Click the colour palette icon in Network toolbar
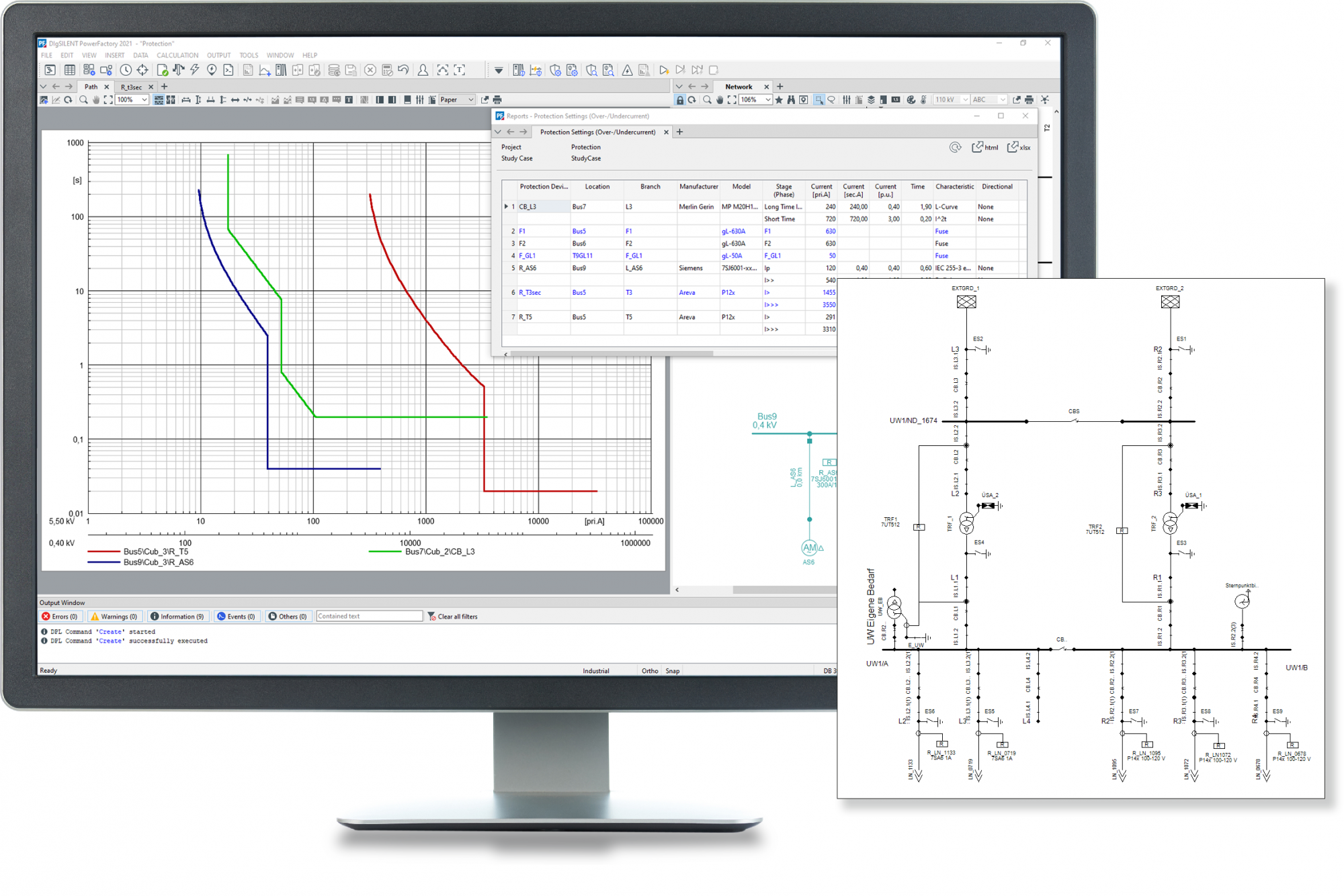Viewport: 1344px width, 896px height. (x=911, y=100)
